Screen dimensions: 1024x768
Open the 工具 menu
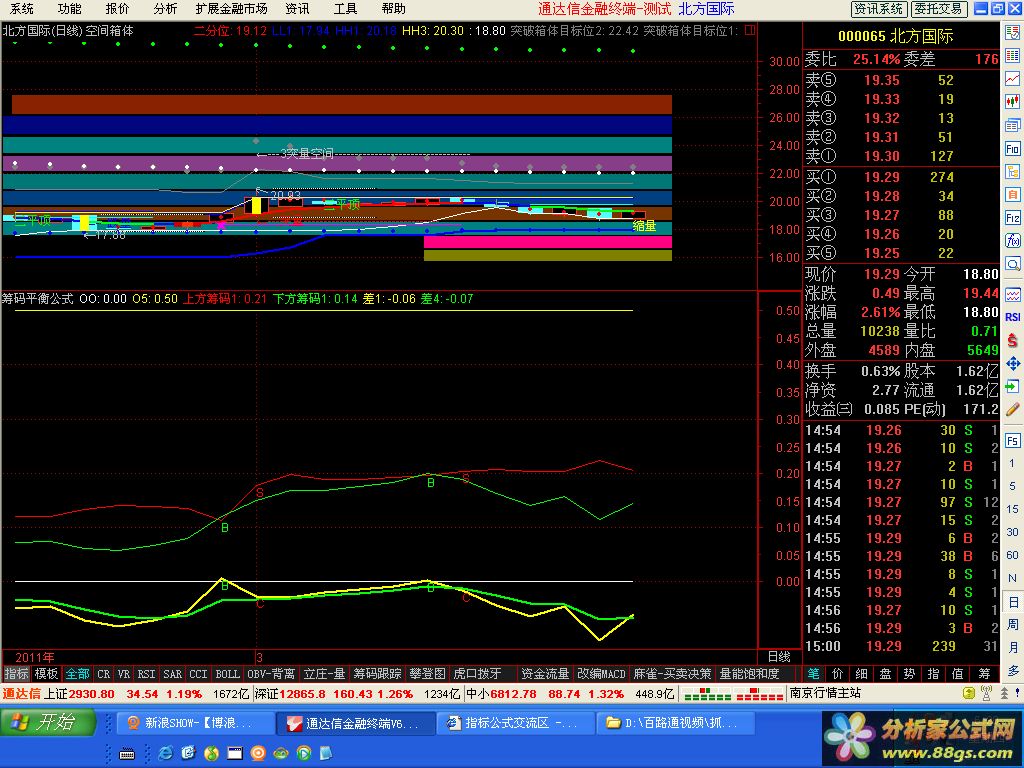coord(345,8)
